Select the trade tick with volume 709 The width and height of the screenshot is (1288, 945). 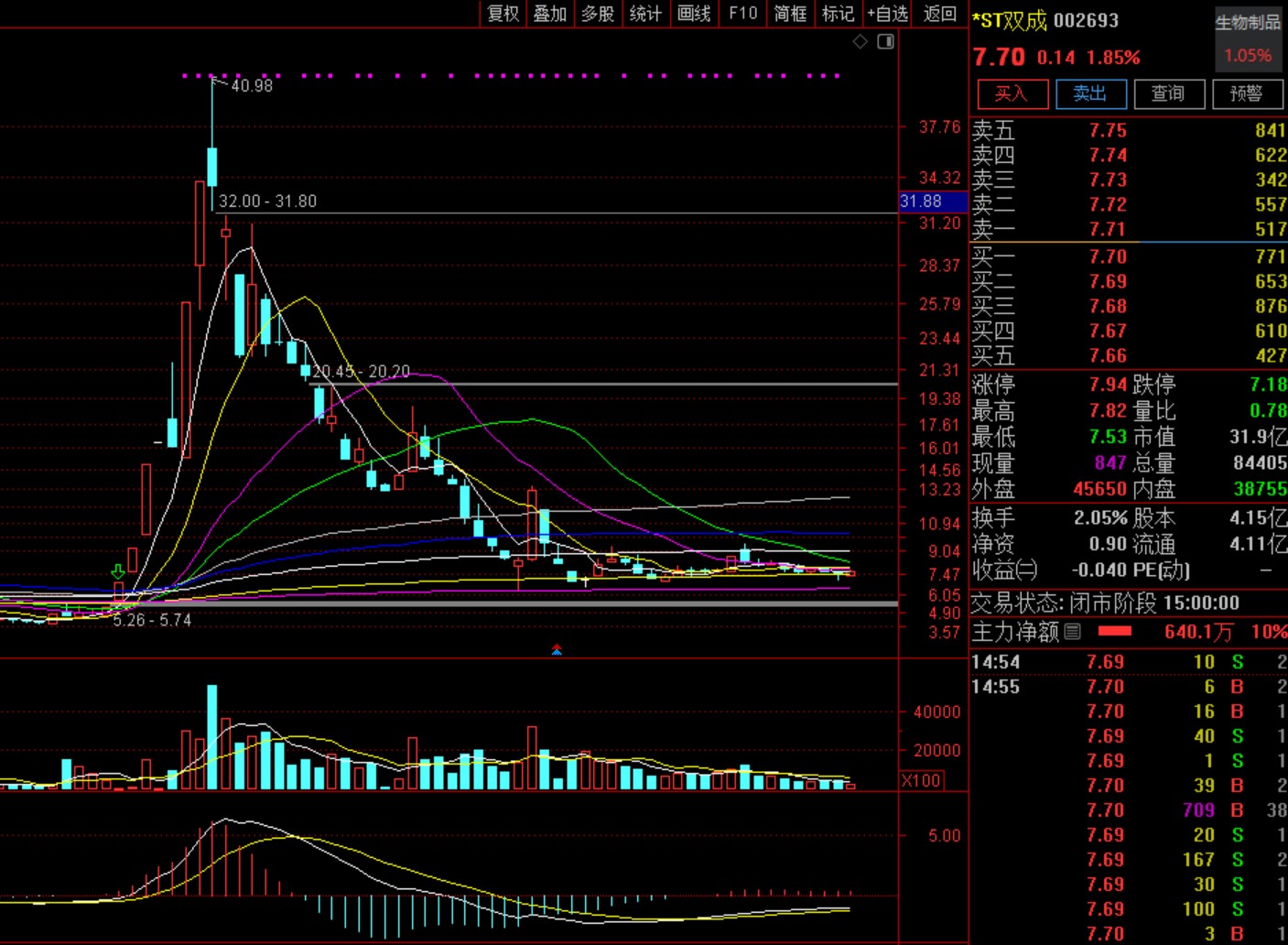1129,809
